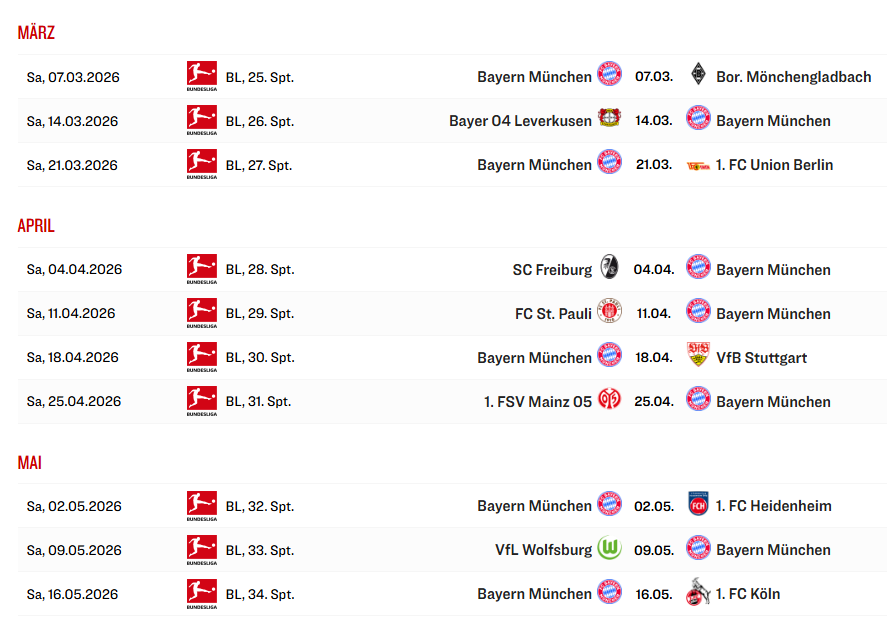
Task: Click the Sa, 11.04.2026 date entry
Action: point(71,314)
